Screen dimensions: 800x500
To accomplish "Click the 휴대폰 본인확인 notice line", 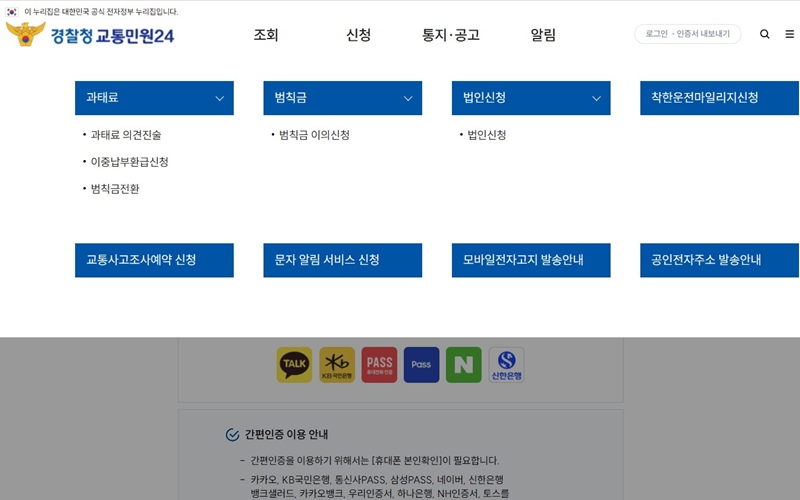I will pos(374,461).
